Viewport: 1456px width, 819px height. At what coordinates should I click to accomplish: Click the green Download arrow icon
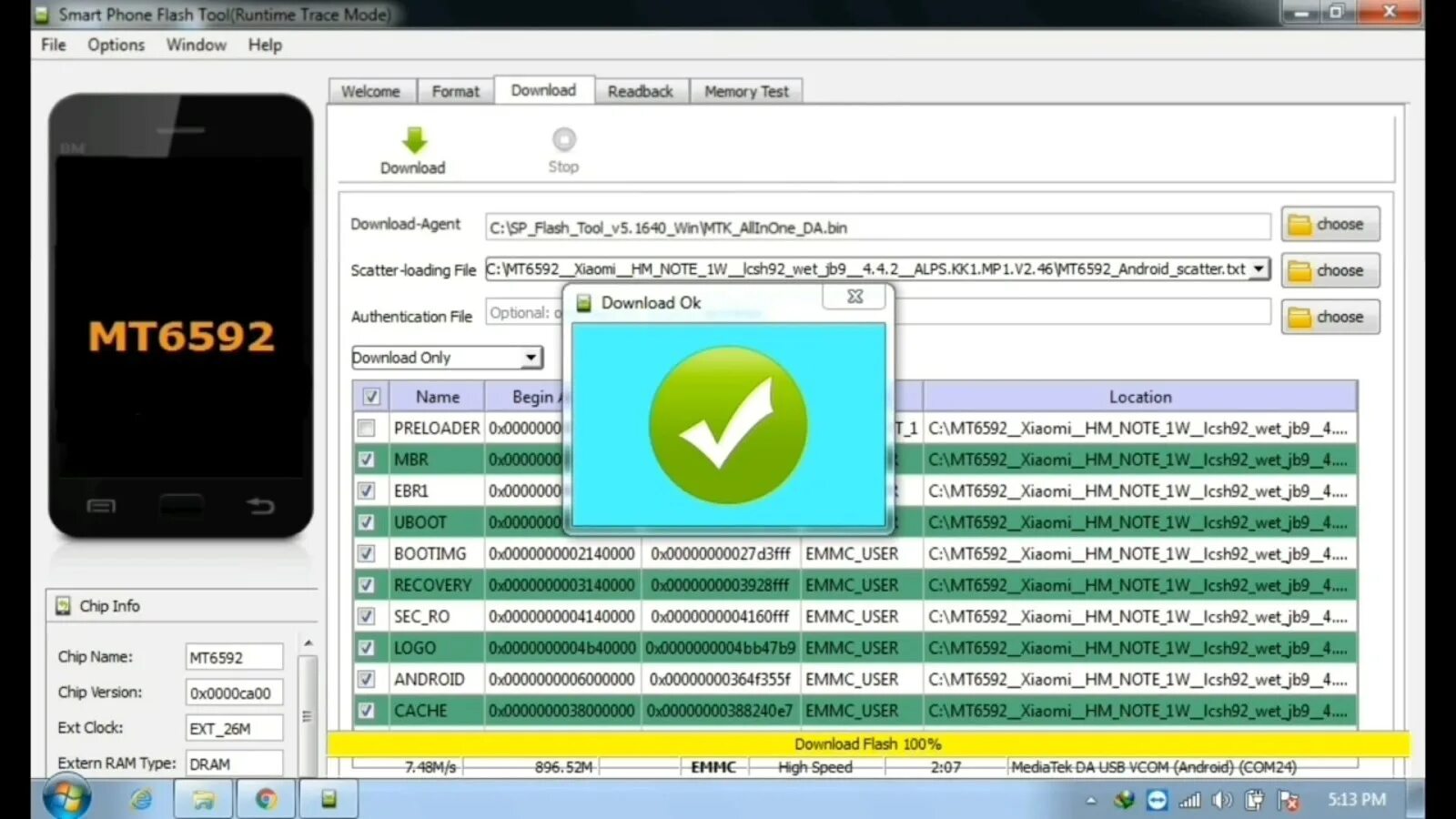(x=414, y=140)
